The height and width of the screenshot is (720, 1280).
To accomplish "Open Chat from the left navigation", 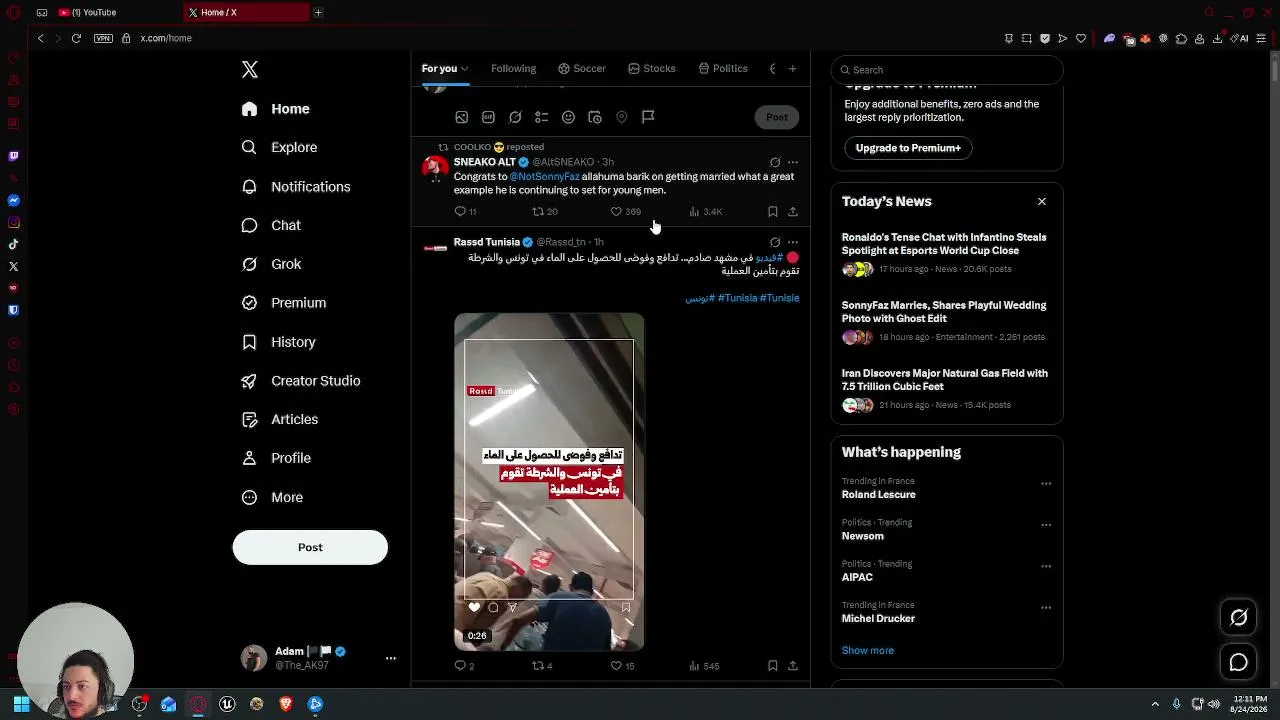I will click(271, 225).
